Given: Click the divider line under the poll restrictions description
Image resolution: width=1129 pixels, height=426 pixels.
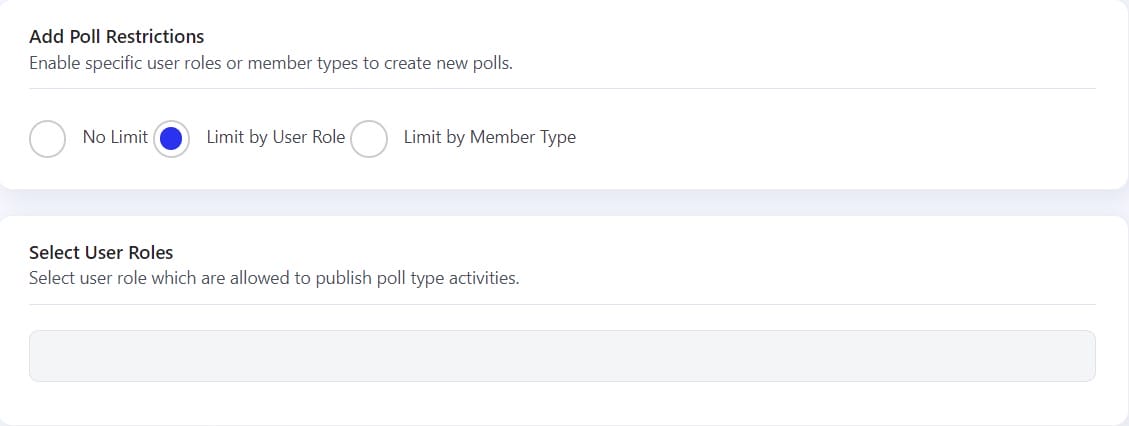Looking at the screenshot, I should tap(562, 88).
